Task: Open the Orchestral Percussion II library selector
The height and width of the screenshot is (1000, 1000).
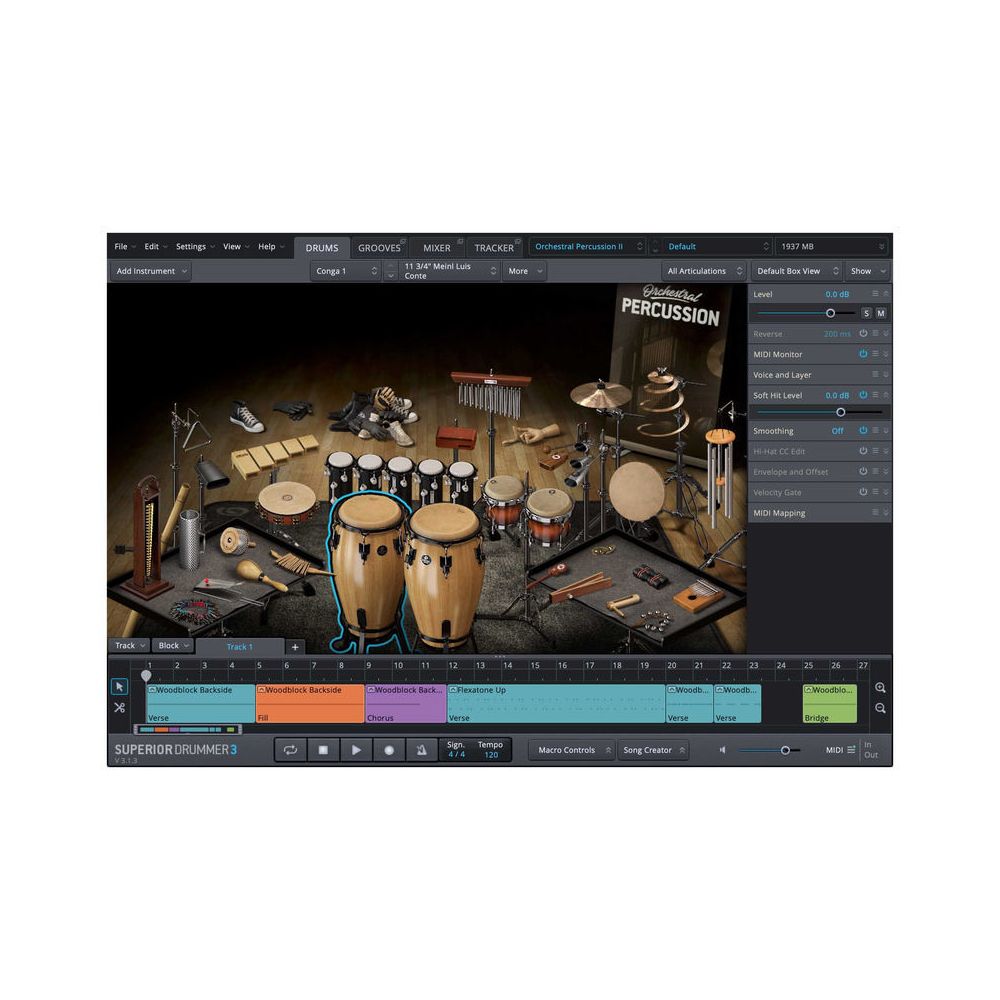Action: pyautogui.click(x=587, y=246)
